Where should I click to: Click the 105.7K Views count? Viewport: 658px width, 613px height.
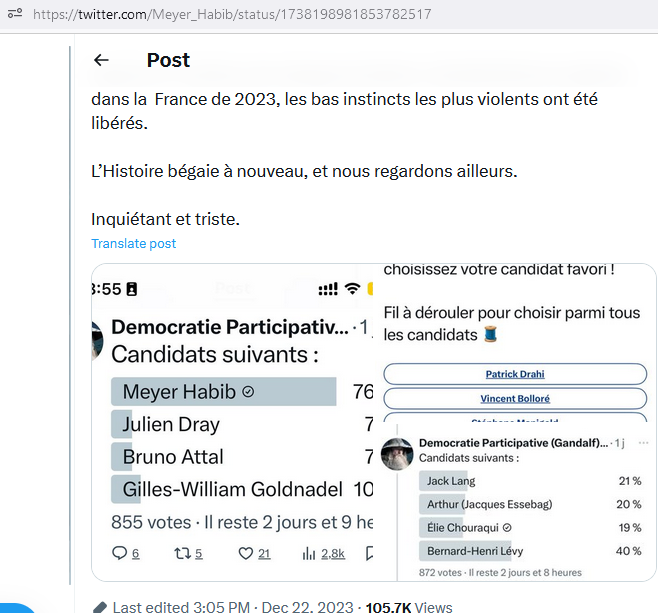409,608
